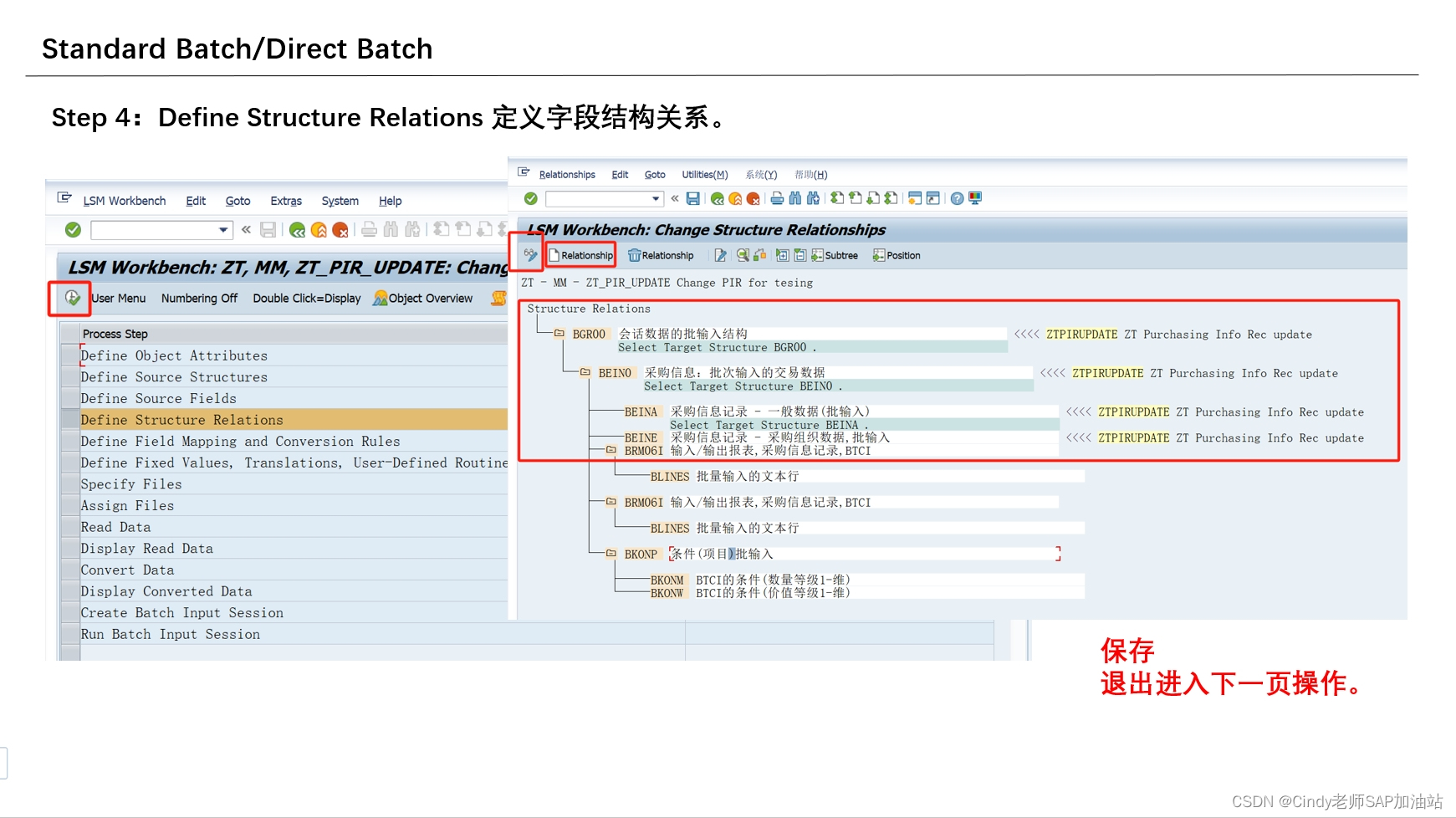Click the Back icon with green arrow
The height and width of the screenshot is (818, 1456).
(x=716, y=198)
